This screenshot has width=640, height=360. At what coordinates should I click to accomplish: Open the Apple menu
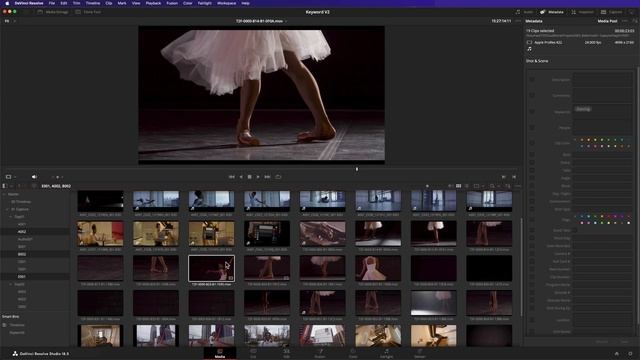pos(7,3)
